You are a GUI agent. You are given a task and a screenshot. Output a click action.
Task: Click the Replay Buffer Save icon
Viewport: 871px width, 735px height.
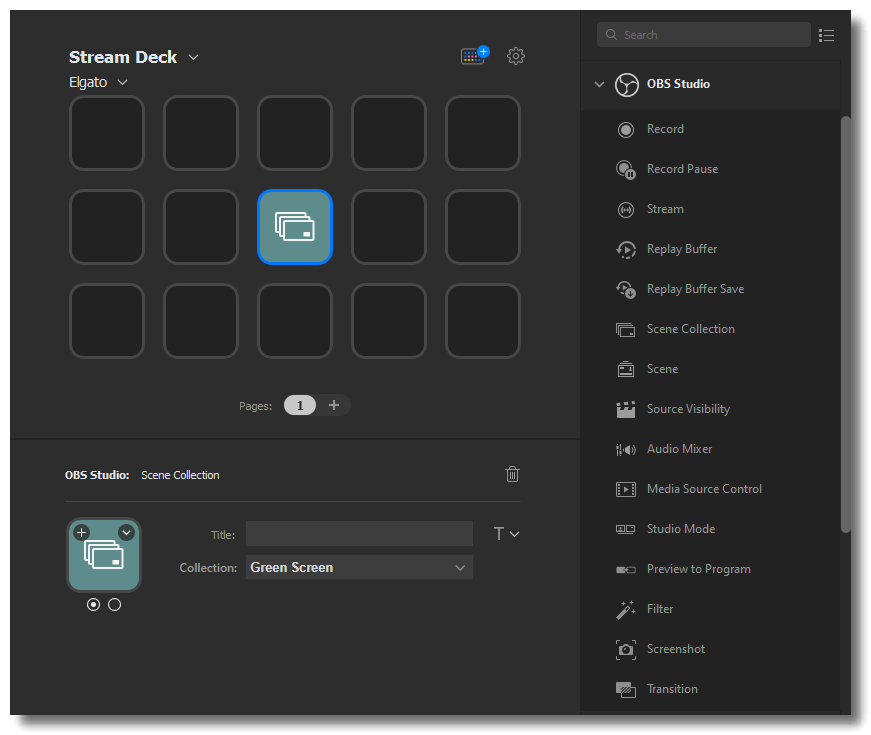point(625,289)
